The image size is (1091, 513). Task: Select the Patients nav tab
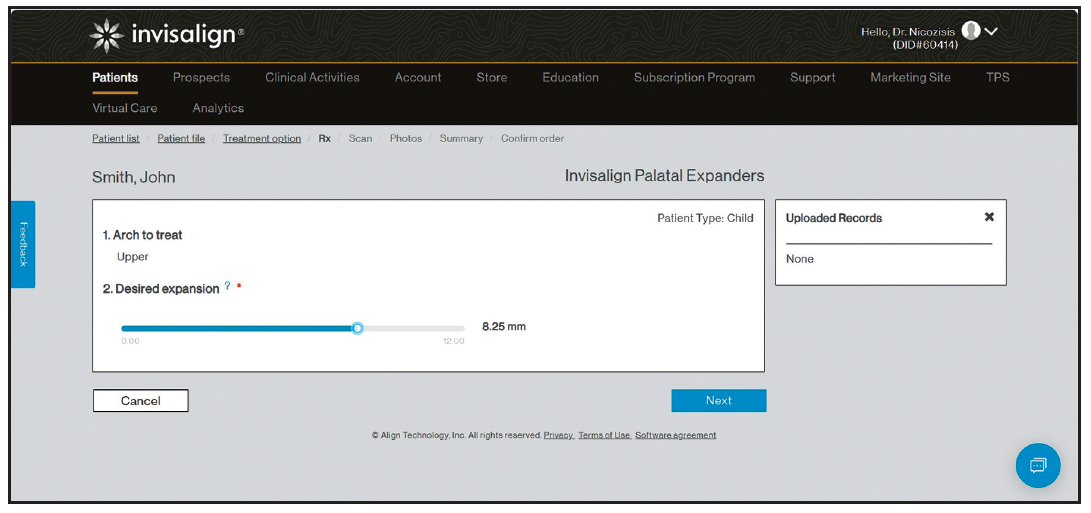click(x=115, y=77)
